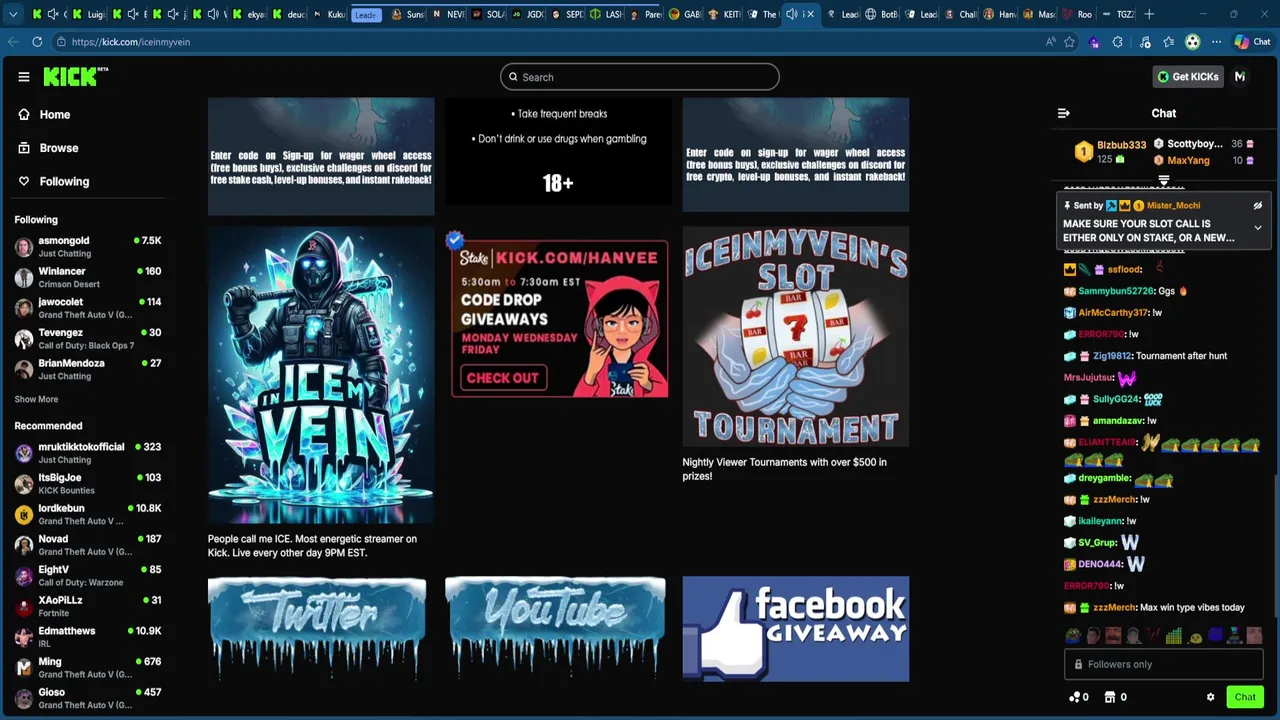Open the Copilot Chat button
Image resolution: width=1280 pixels, height=720 pixels.
[1251, 42]
